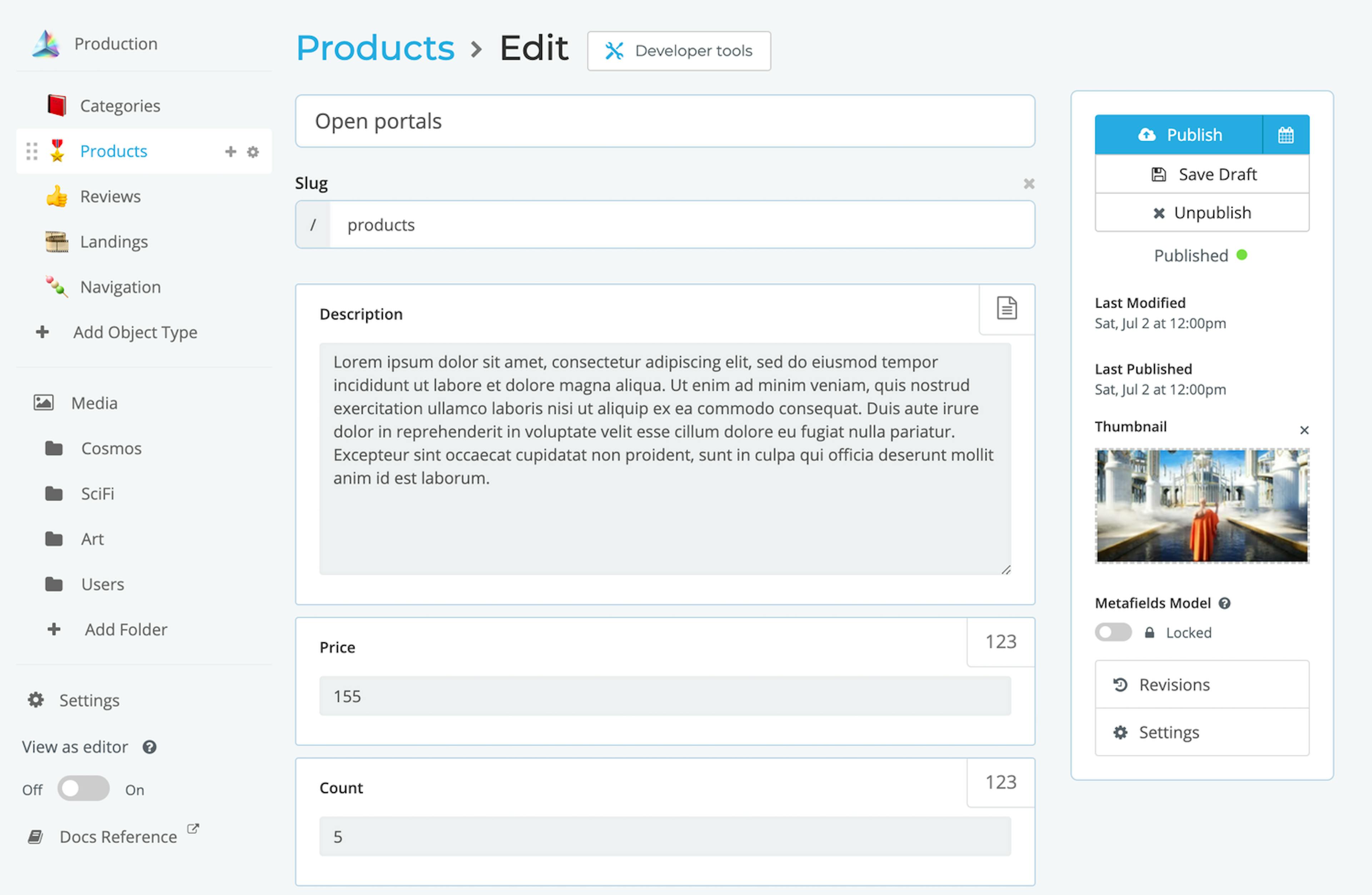Viewport: 1372px width, 895px height.
Task: Select the Products sidebar item
Action: [114, 151]
